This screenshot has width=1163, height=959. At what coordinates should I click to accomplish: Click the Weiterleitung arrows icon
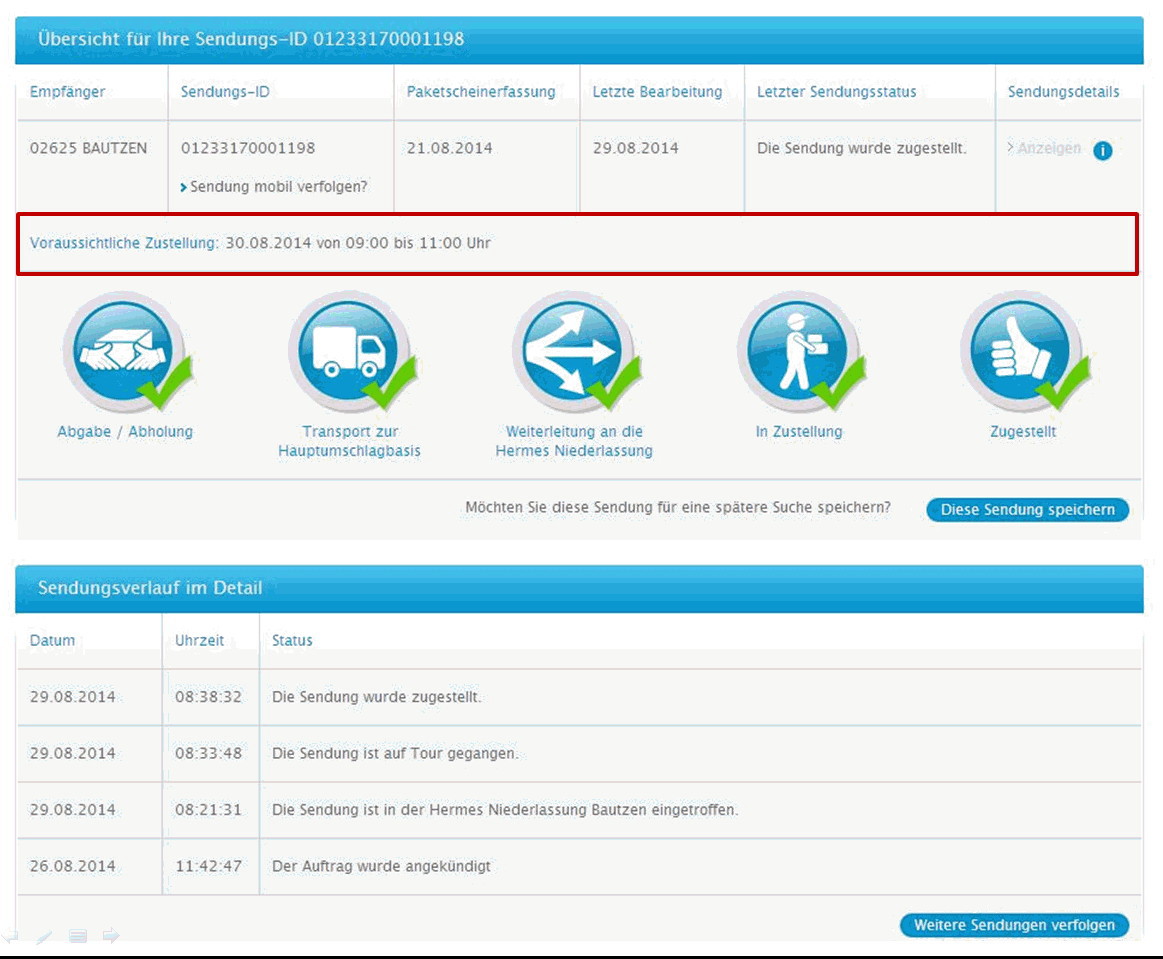pos(573,352)
